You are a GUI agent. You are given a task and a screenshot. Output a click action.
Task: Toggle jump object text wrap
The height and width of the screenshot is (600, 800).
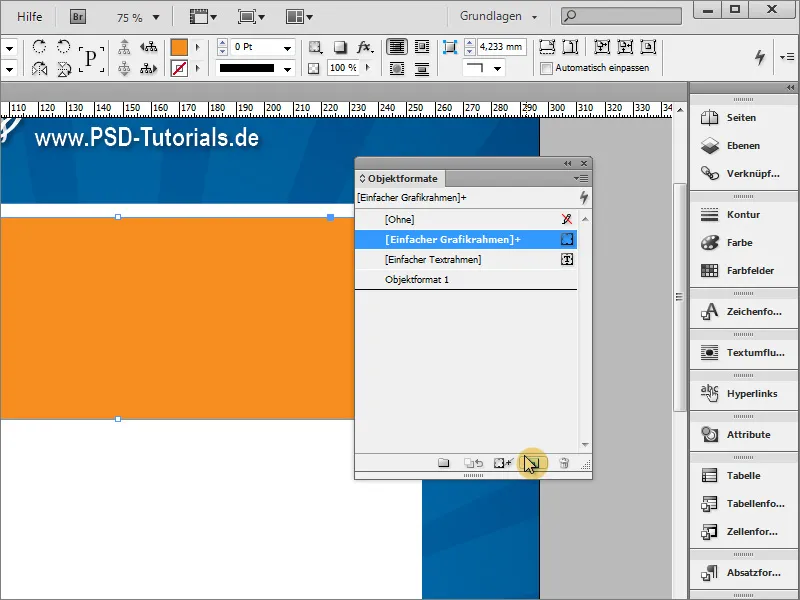pyautogui.click(x=421, y=68)
